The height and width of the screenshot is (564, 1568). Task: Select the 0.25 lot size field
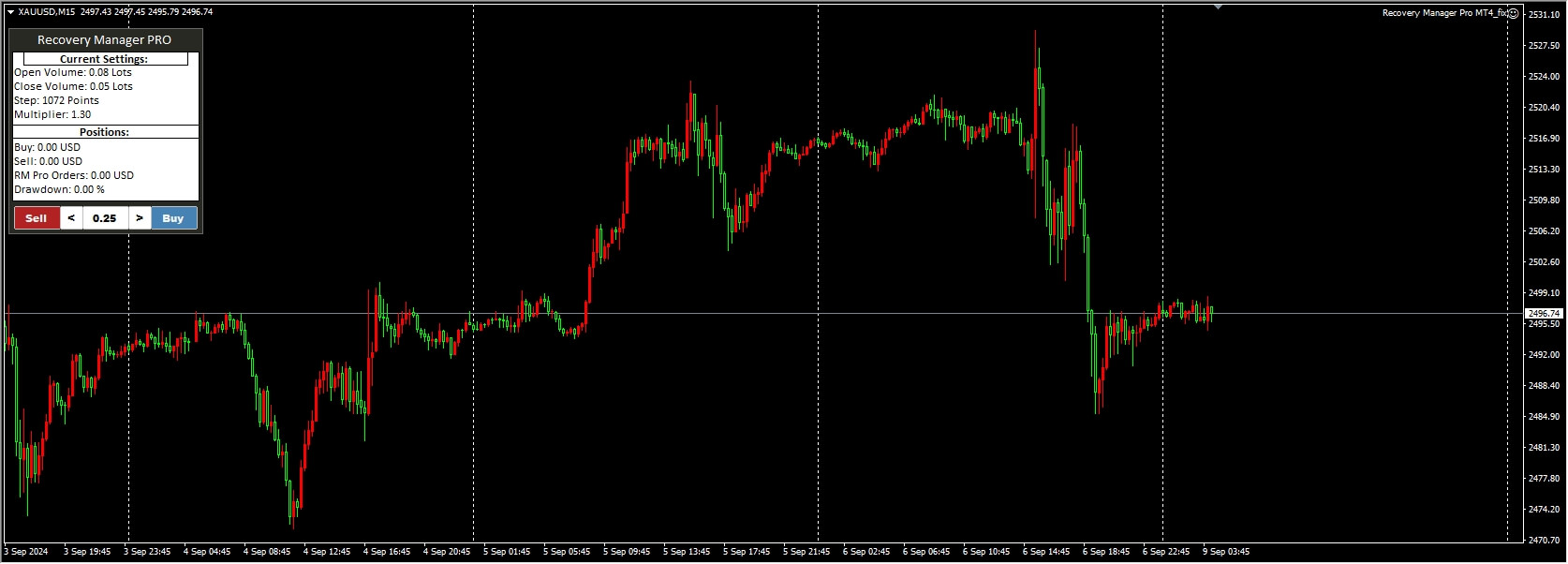(105, 218)
